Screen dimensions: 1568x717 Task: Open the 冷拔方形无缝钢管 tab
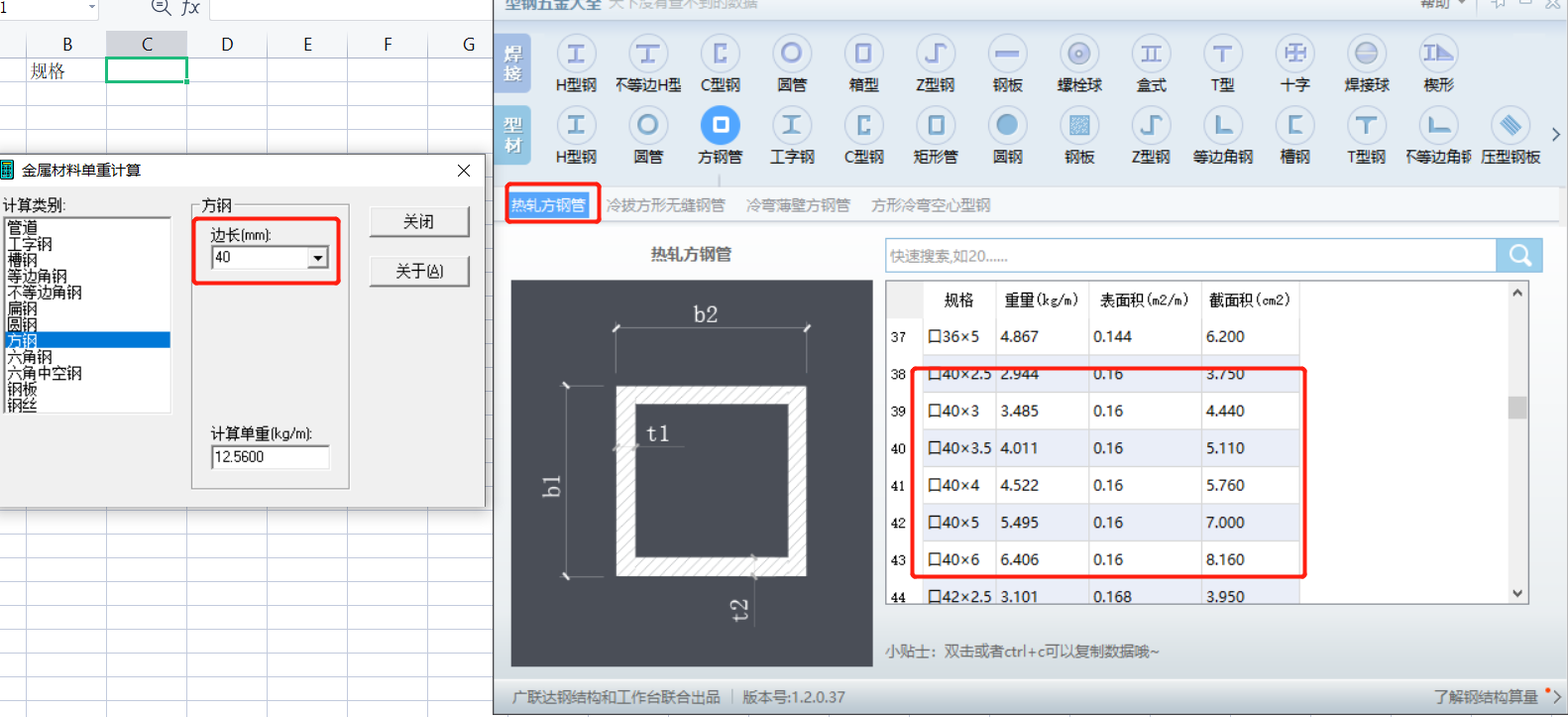(665, 205)
